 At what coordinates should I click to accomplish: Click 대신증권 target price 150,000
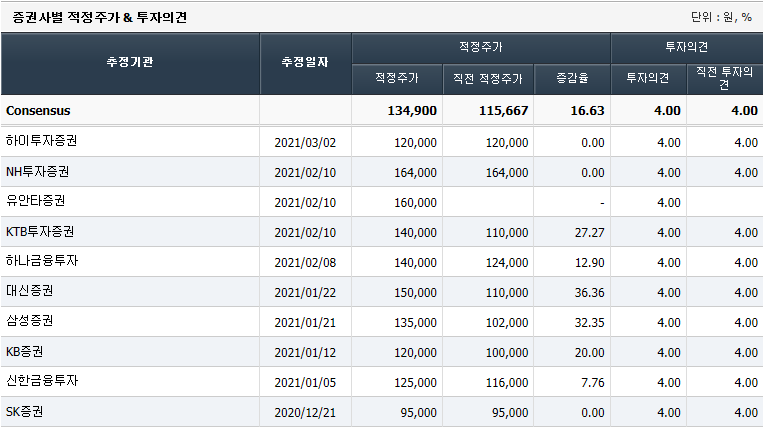(x=416, y=293)
